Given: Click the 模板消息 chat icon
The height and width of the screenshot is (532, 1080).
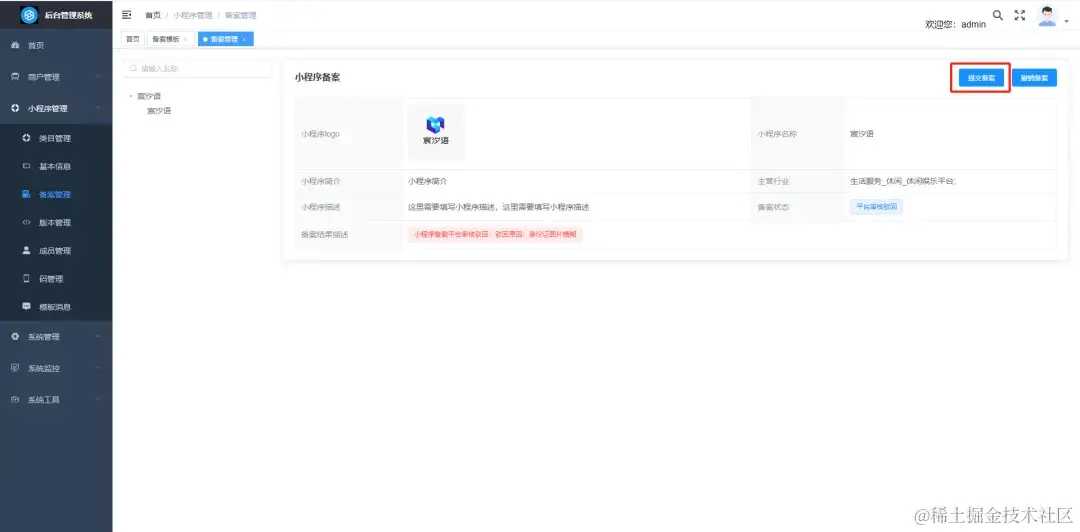Looking at the screenshot, I should point(27,307).
